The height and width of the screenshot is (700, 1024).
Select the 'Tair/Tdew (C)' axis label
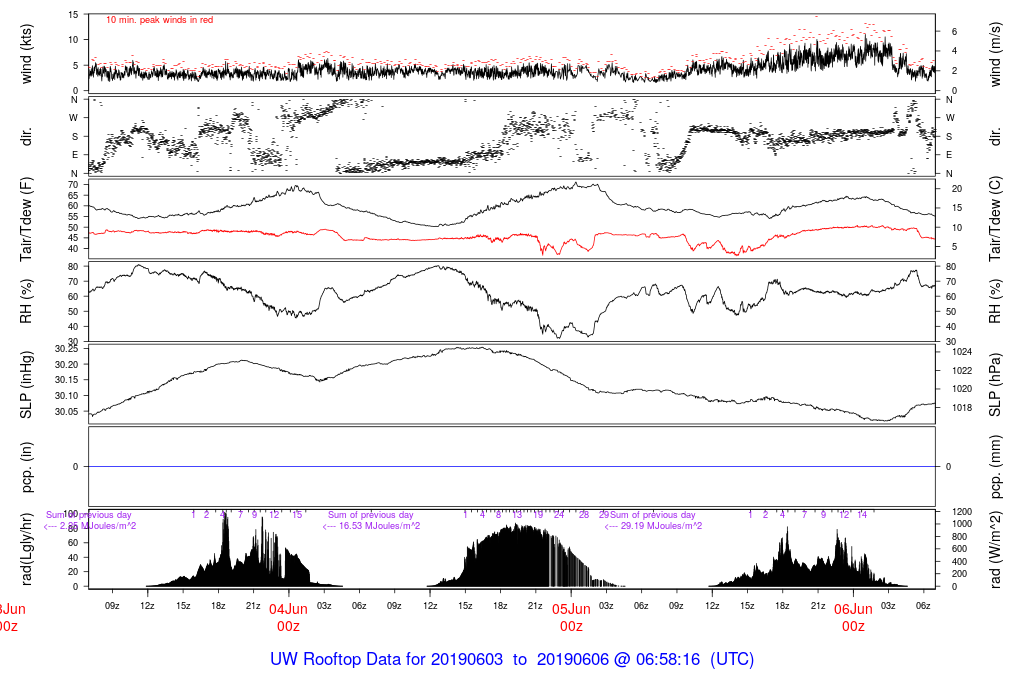coord(995,219)
